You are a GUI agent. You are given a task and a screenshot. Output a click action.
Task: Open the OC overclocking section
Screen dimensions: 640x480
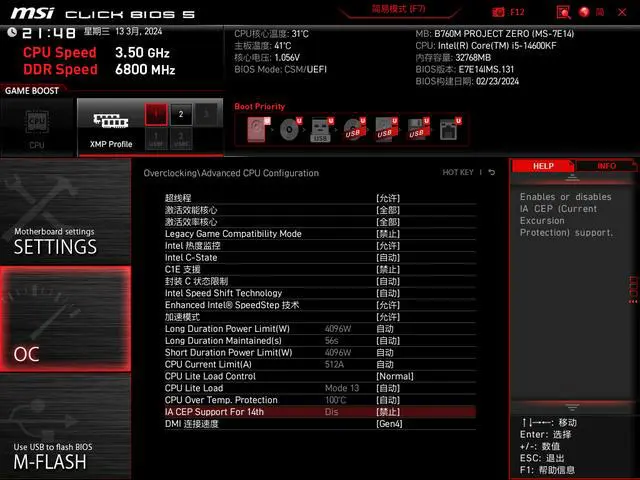[65, 319]
